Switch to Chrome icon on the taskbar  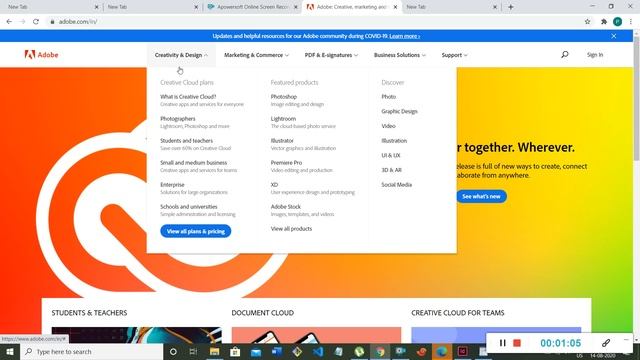click(x=380, y=351)
